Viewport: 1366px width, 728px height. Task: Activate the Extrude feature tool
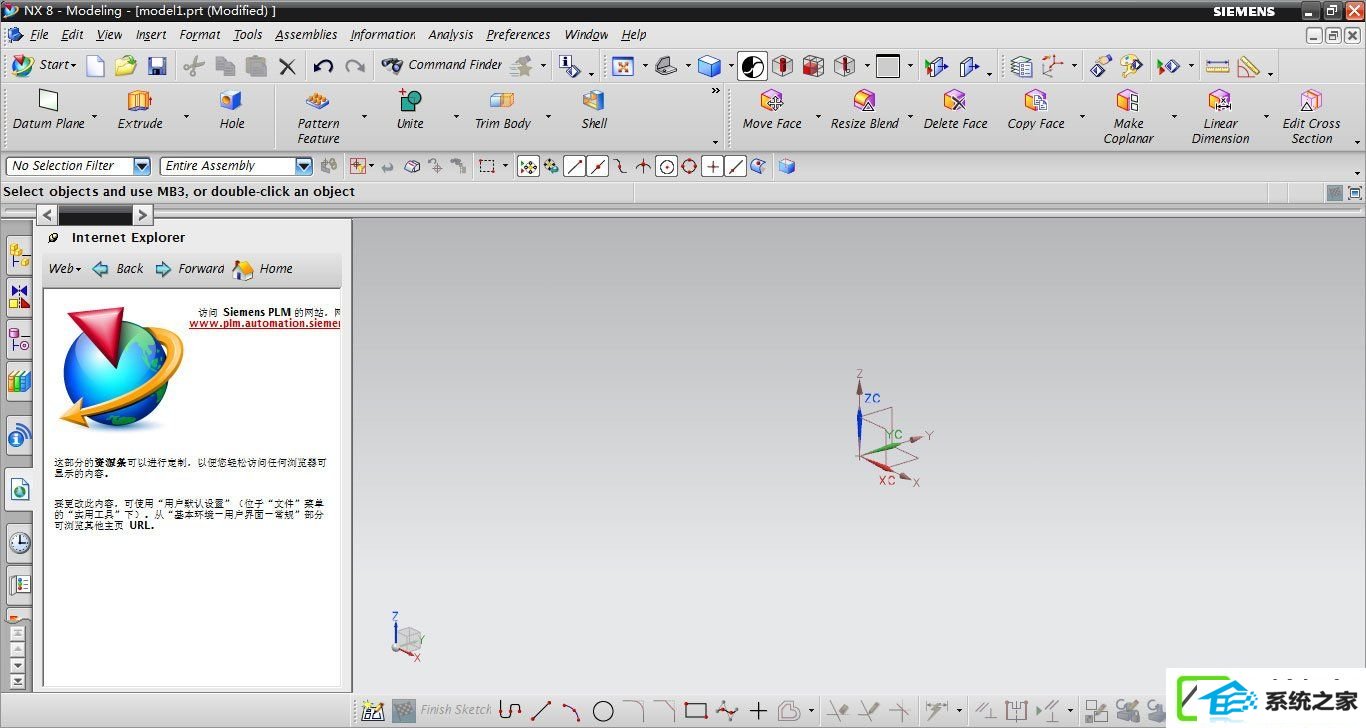(140, 109)
